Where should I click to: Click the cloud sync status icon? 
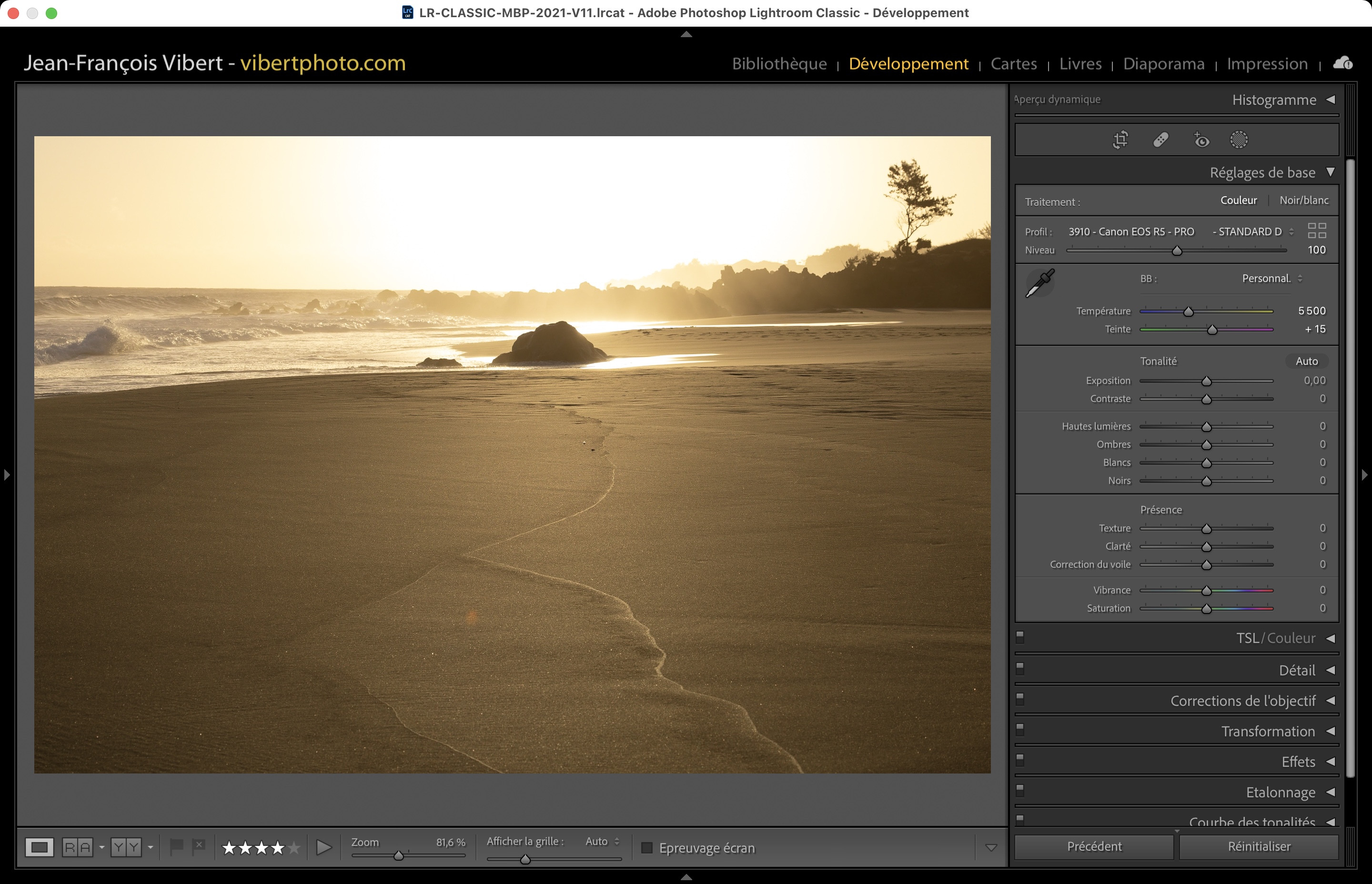(1342, 63)
